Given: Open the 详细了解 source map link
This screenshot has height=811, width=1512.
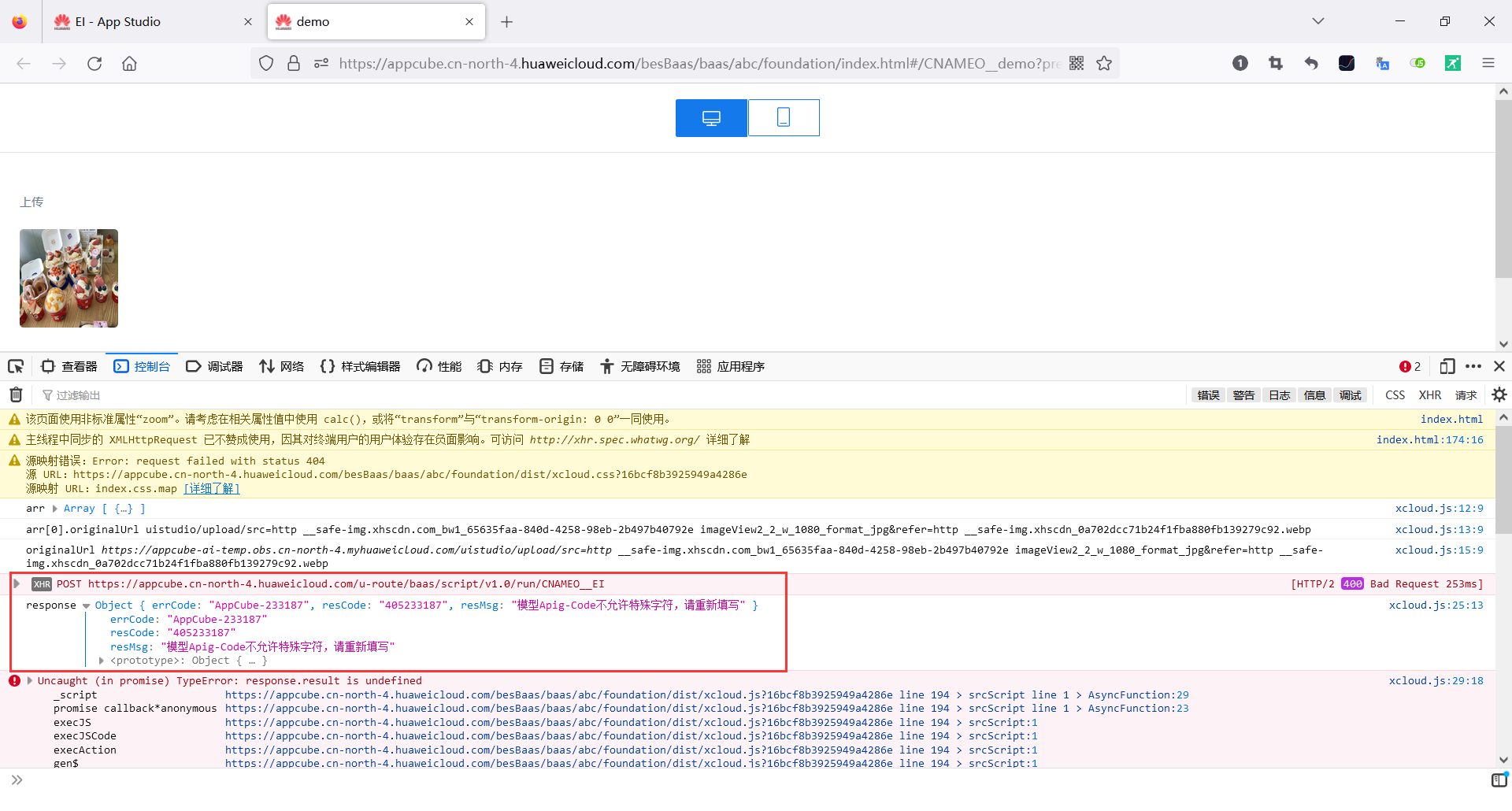Looking at the screenshot, I should coord(212,489).
